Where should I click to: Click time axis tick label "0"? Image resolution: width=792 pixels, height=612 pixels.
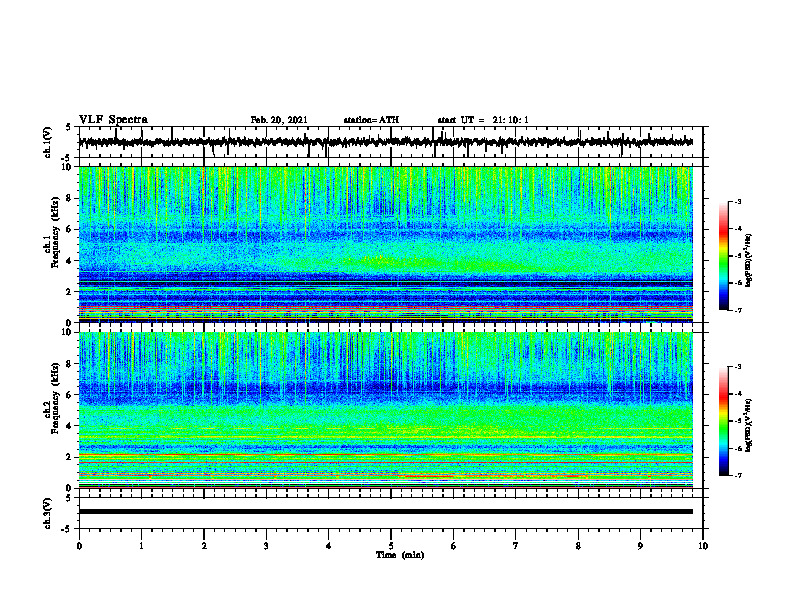click(79, 546)
